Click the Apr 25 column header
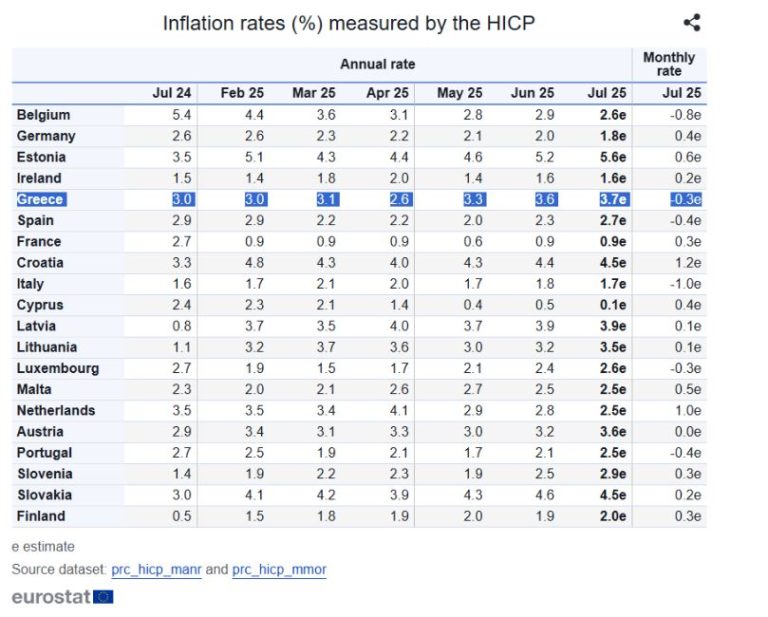Viewport: 768px width, 617px height. (x=387, y=93)
